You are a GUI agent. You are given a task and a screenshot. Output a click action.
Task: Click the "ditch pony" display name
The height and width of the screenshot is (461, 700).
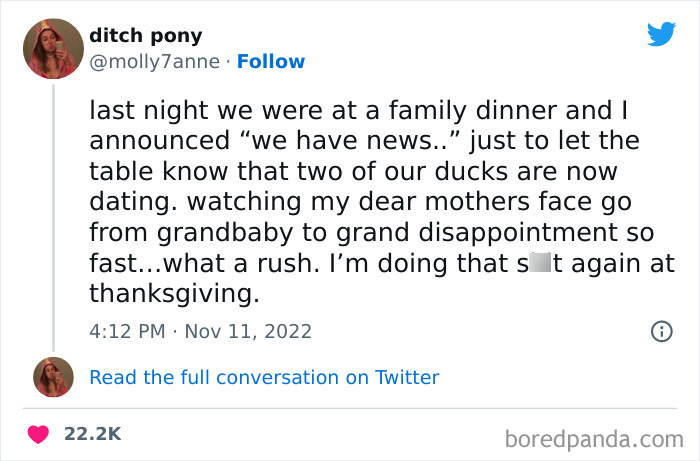pos(145,36)
